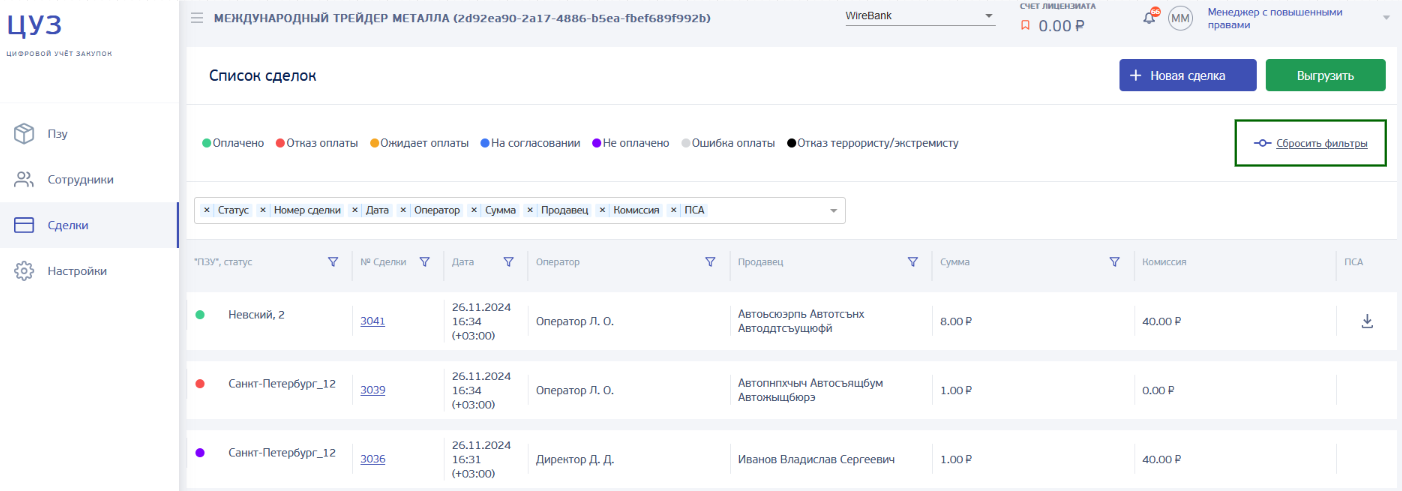Click the Пзу box icon in the sidebar
This screenshot has width=1402, height=491.
[x=25, y=133]
